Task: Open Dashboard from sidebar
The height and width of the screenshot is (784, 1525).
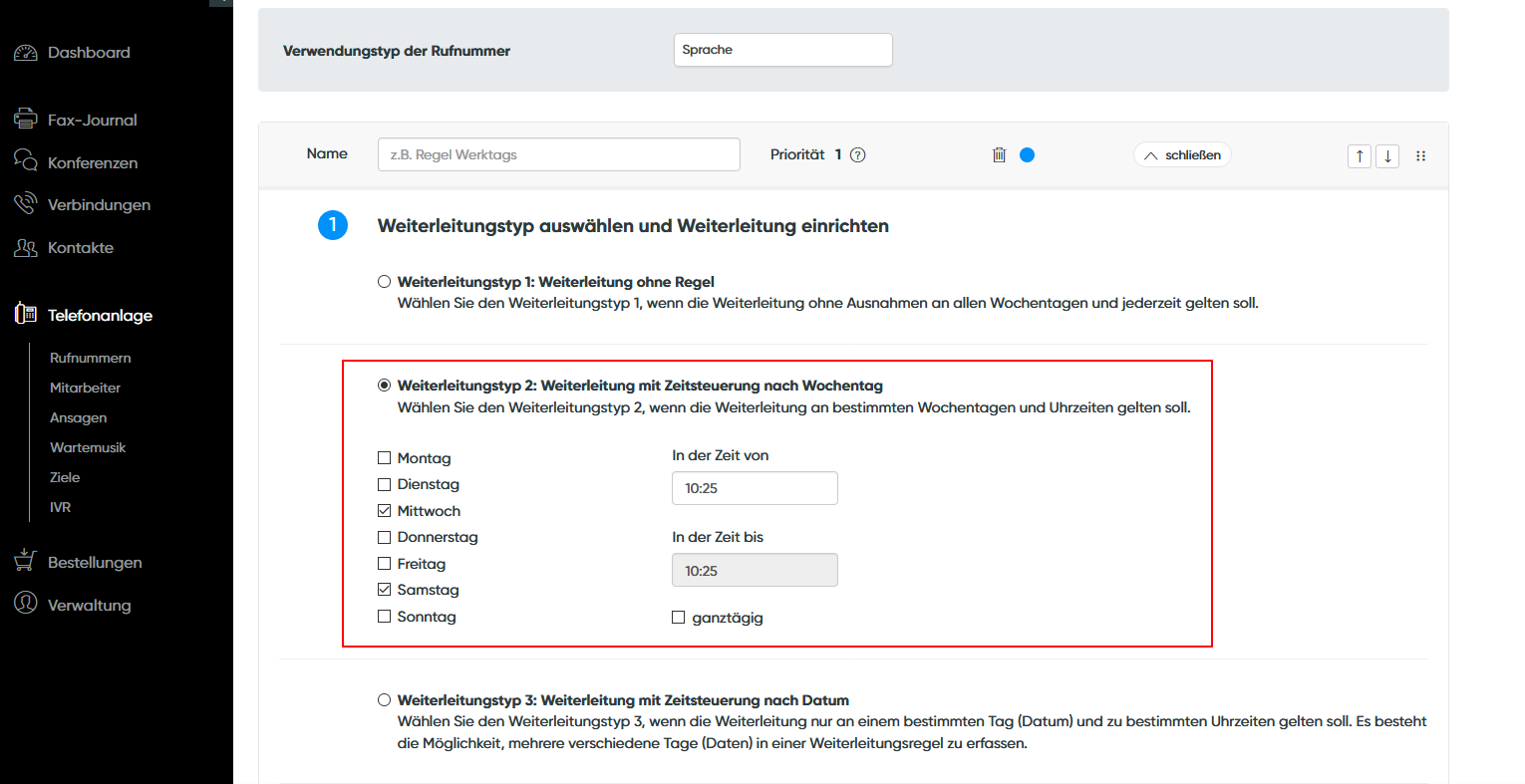Action: click(x=88, y=53)
